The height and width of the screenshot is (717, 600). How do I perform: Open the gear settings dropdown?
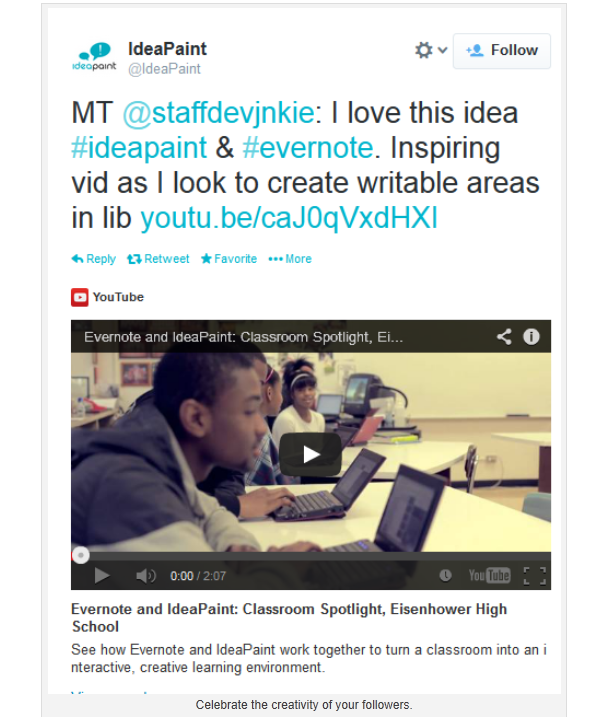(430, 50)
